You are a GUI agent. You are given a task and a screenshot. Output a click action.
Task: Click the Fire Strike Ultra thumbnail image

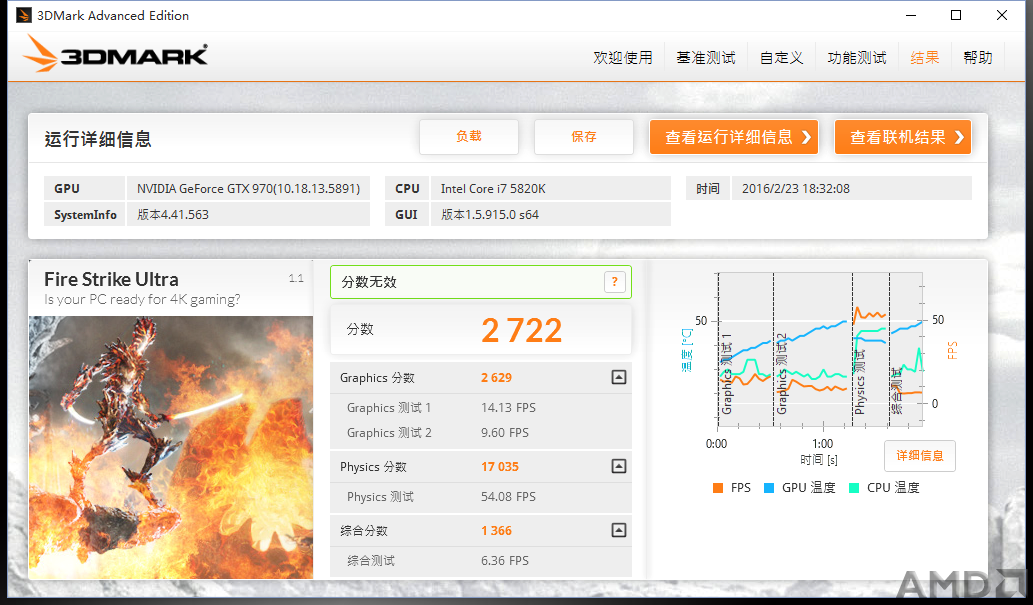point(171,447)
